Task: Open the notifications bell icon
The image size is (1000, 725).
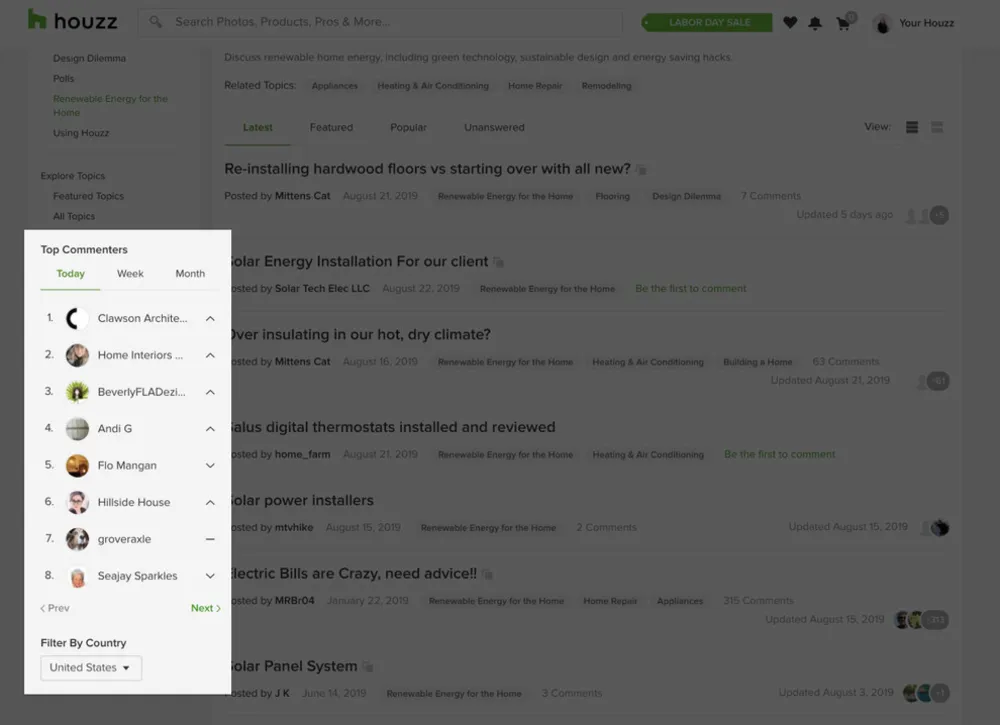Action: click(x=816, y=22)
